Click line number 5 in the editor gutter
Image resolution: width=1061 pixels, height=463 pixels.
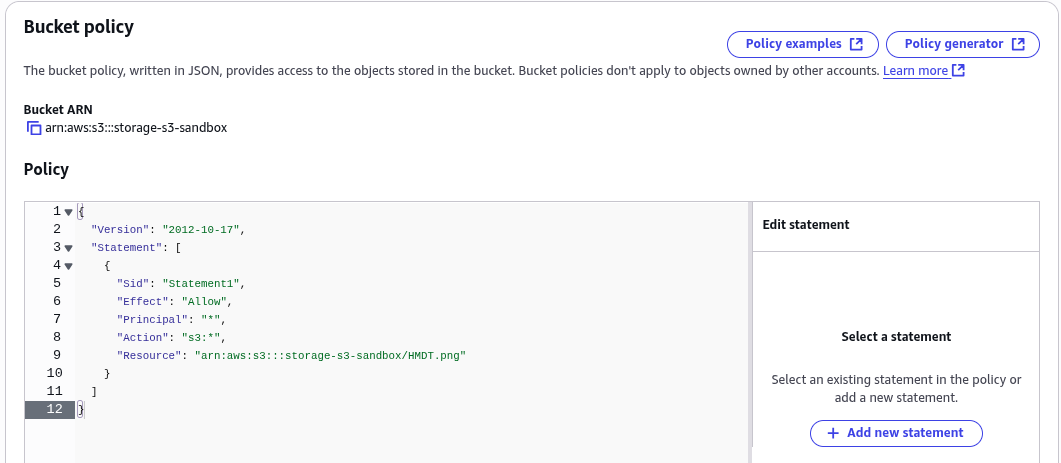tap(57, 283)
